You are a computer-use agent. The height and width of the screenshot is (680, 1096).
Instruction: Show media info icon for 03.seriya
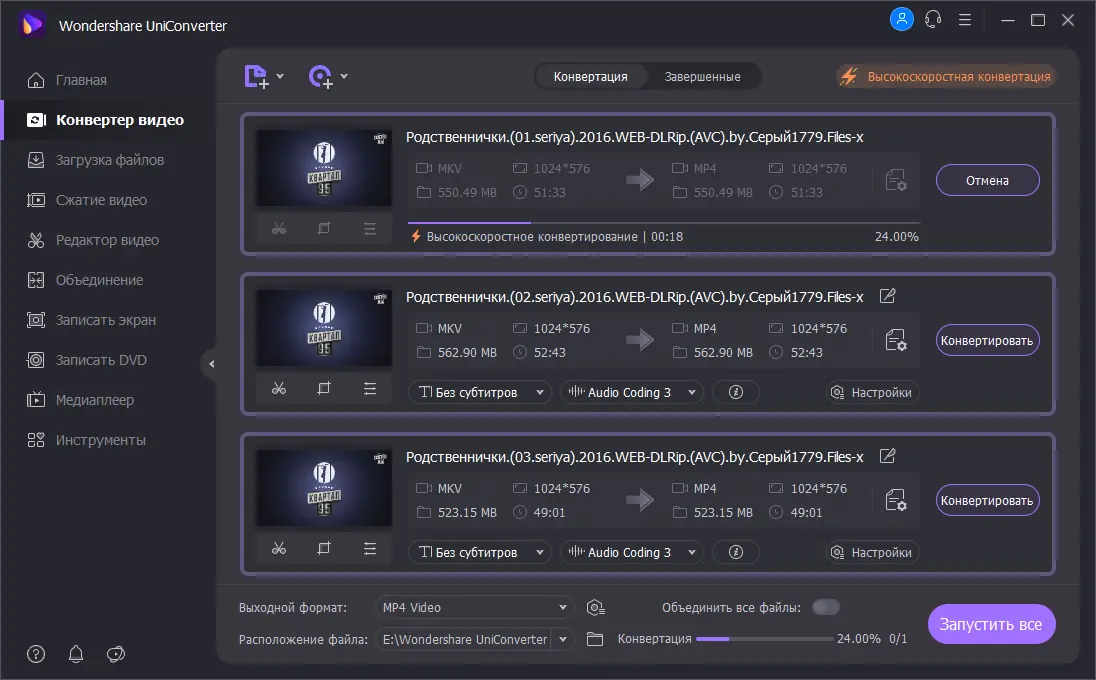point(735,552)
